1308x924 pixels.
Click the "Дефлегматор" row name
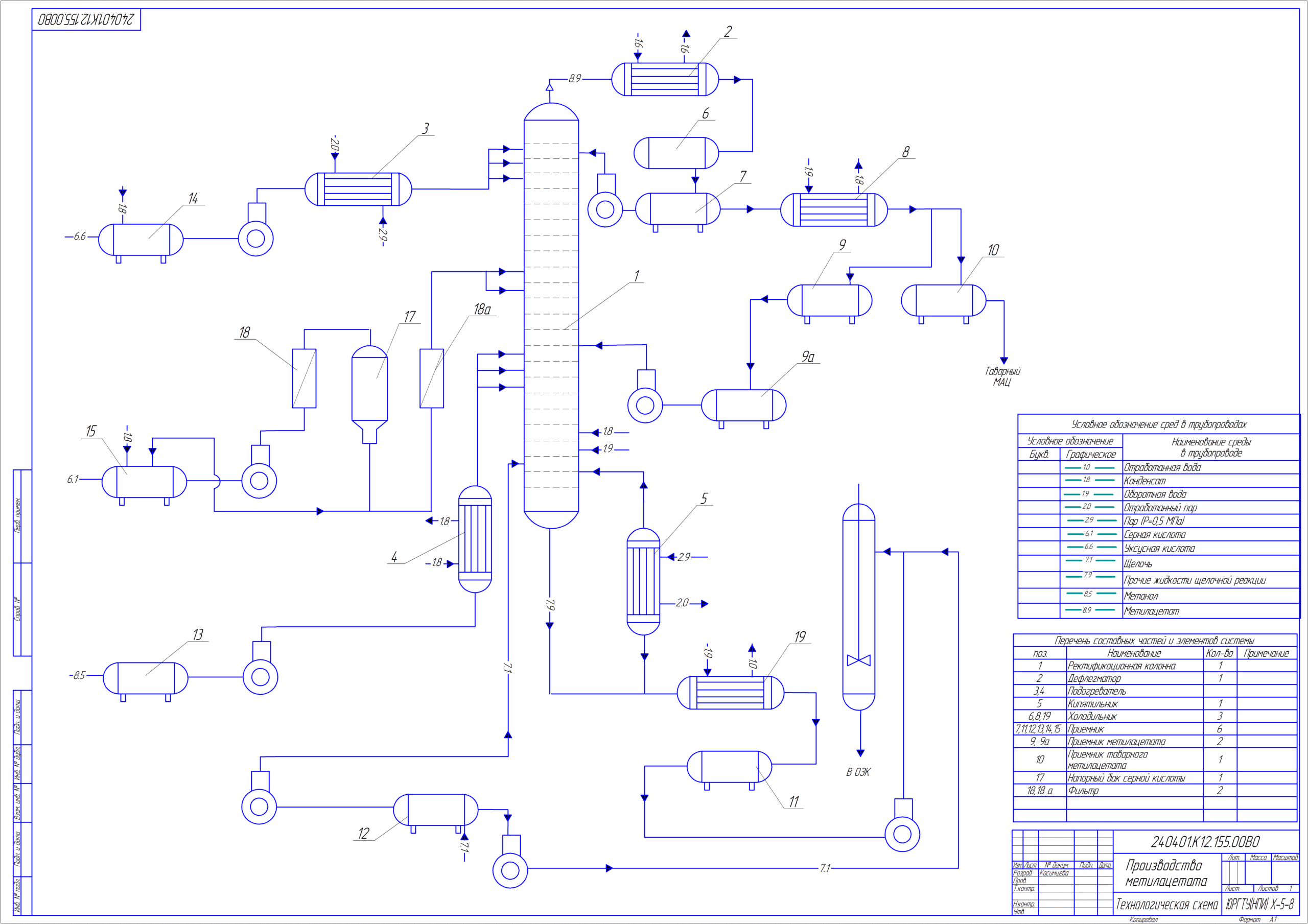(1094, 678)
